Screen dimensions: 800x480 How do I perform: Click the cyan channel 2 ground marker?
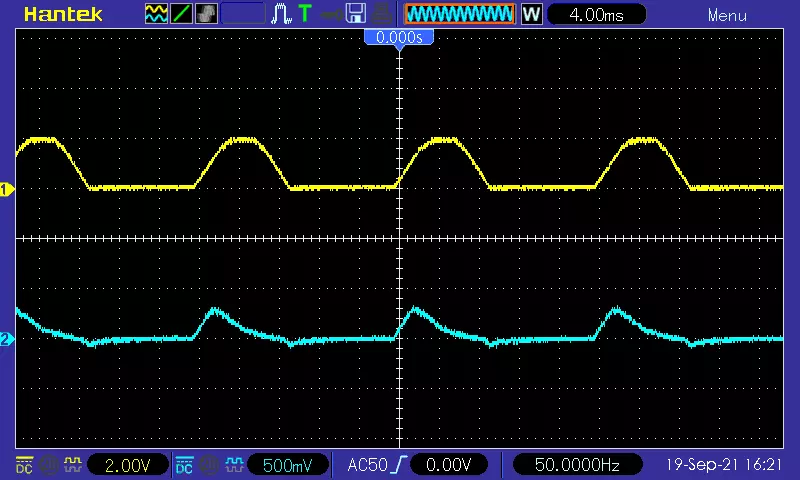pos(6,339)
